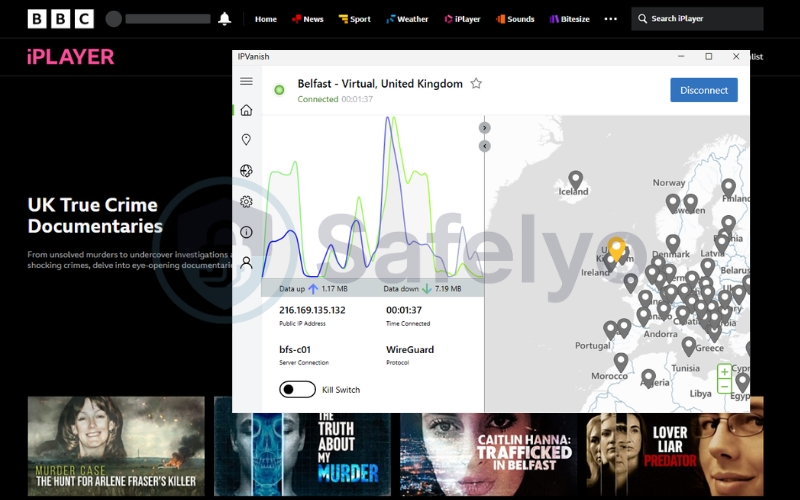Screen dimensions: 800x500
Task: Zoom in on the map with plus
Action: click(x=724, y=372)
